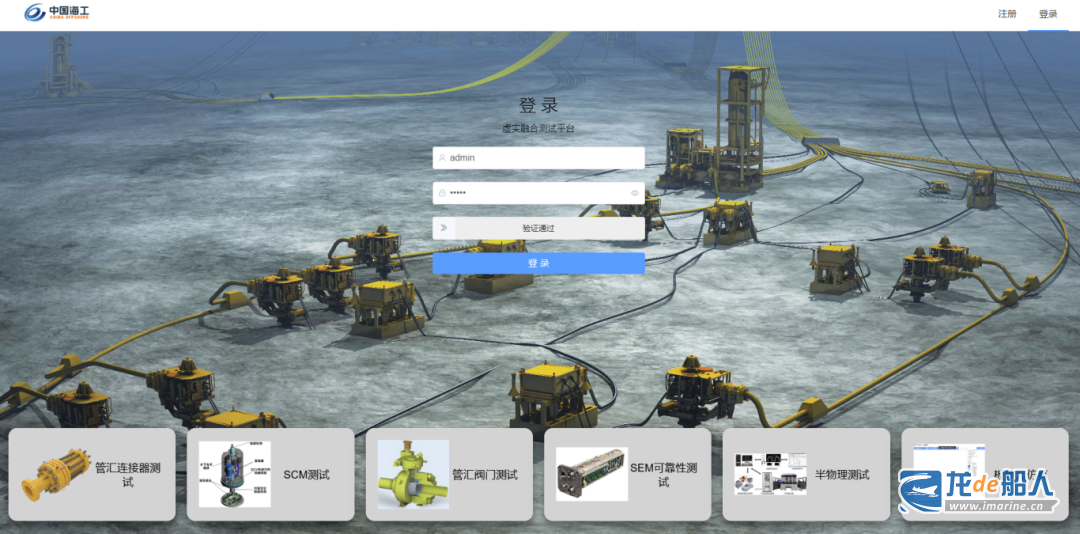1080x534 pixels.
Task: Open the SCM测试 card label
Action: 306,474
